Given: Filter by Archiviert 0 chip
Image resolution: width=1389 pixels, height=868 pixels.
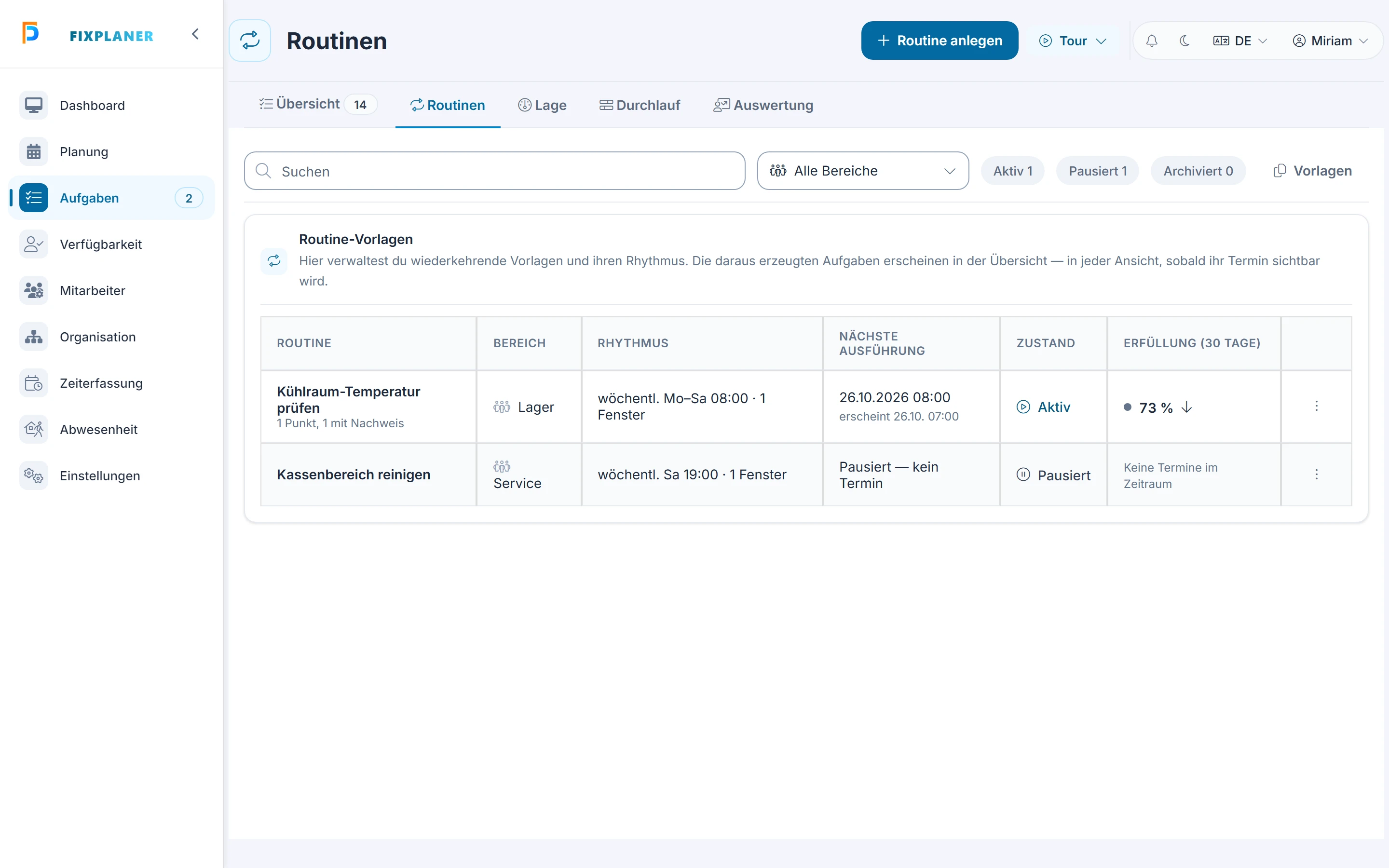Looking at the screenshot, I should [1198, 171].
